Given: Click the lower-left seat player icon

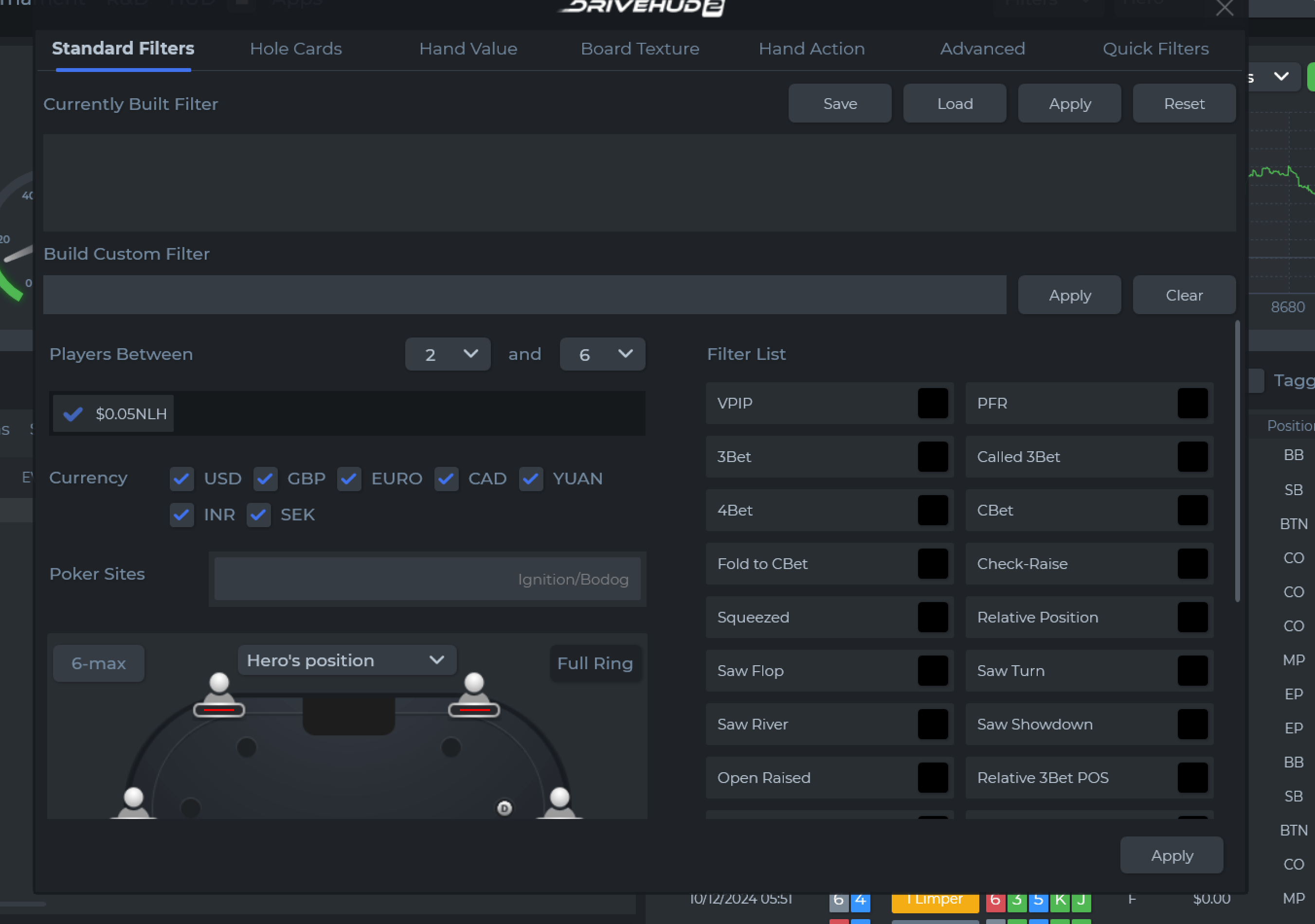Looking at the screenshot, I should 133,802.
